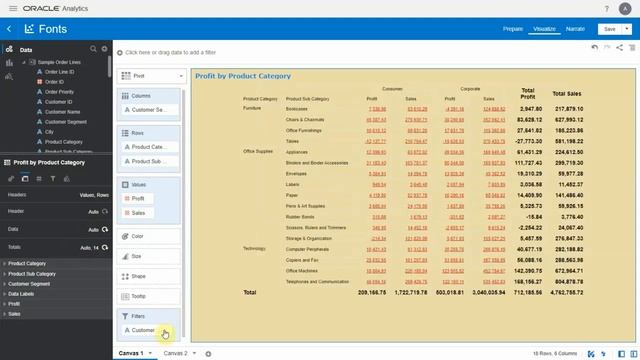Select the Product Sub Category rows chip
Screen dimensions: 640x360
149,161
